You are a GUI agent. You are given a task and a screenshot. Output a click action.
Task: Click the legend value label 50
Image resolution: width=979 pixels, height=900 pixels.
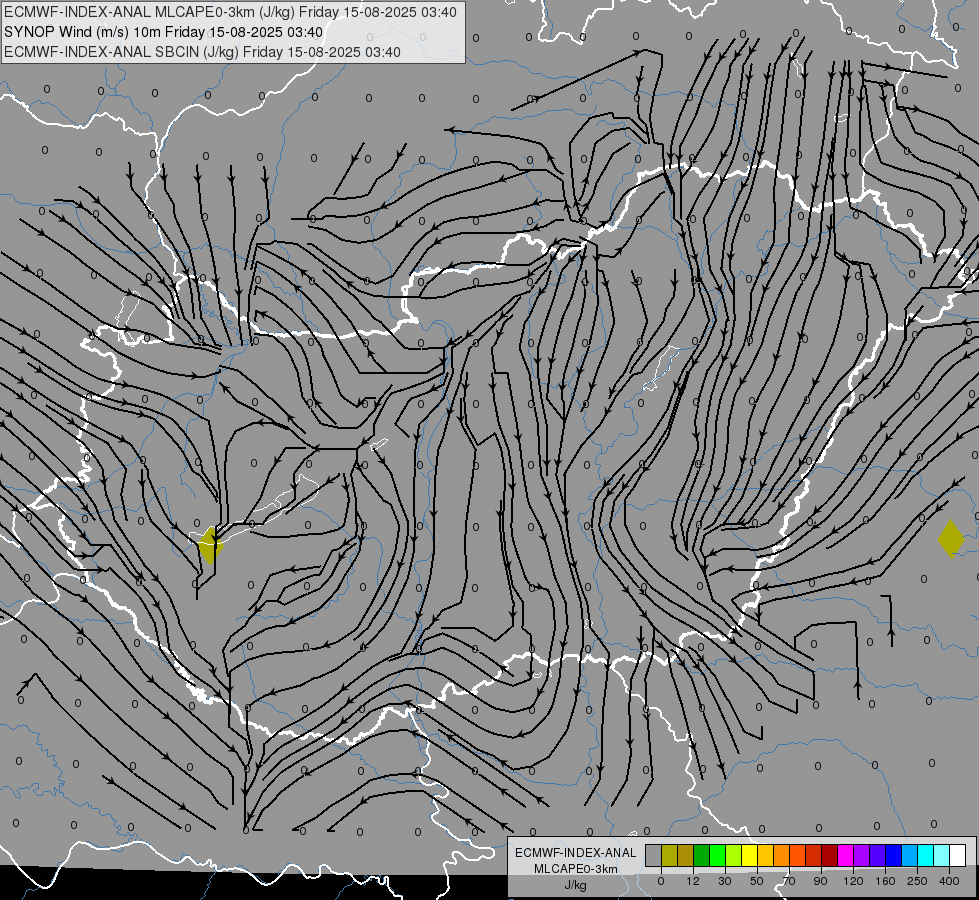point(757,881)
